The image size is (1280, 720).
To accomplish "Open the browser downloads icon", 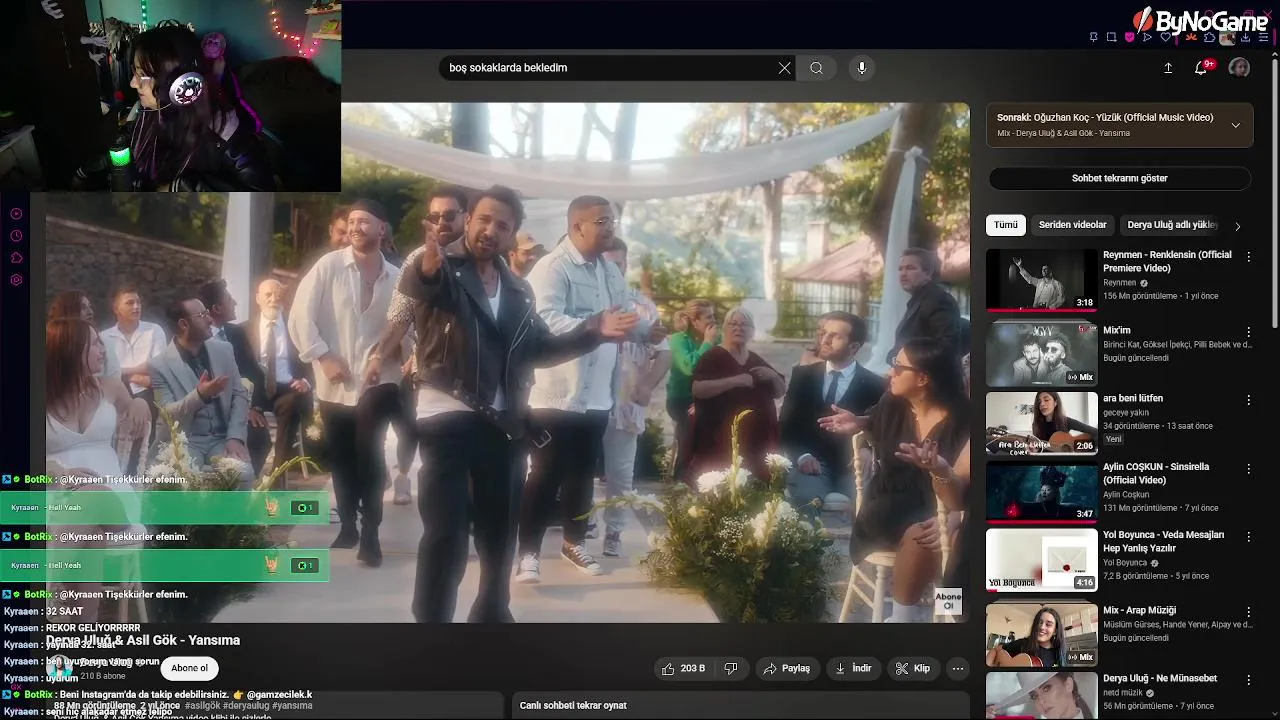I will click(1245, 37).
